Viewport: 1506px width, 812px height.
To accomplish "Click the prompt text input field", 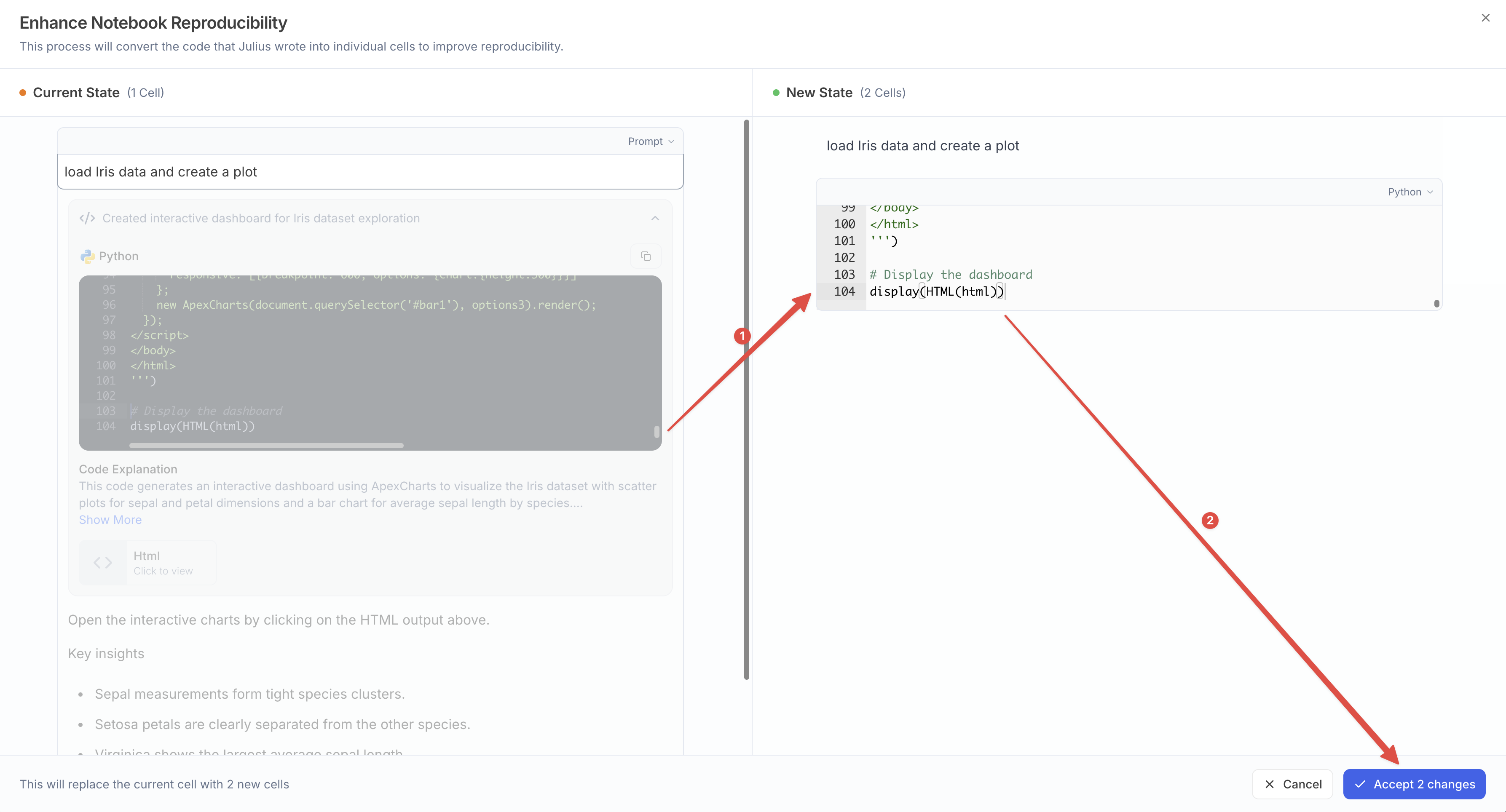I will pos(370,172).
